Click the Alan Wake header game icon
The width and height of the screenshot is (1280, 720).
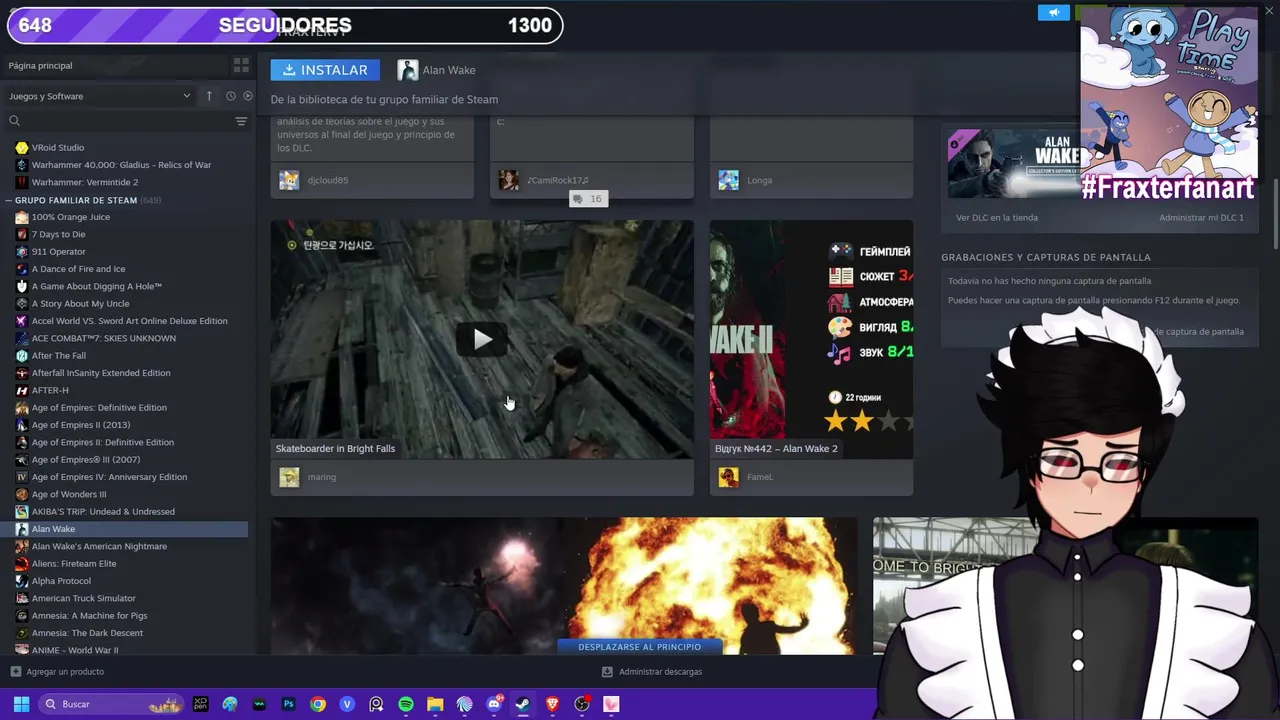(x=407, y=70)
